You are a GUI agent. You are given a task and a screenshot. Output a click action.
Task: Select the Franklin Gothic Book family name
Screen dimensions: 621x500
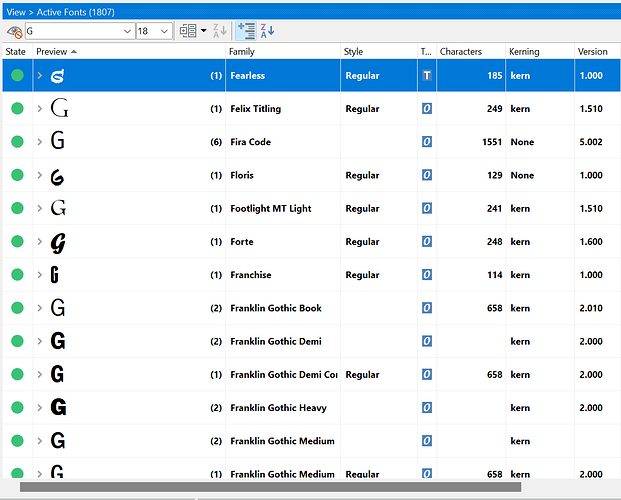click(x=276, y=308)
